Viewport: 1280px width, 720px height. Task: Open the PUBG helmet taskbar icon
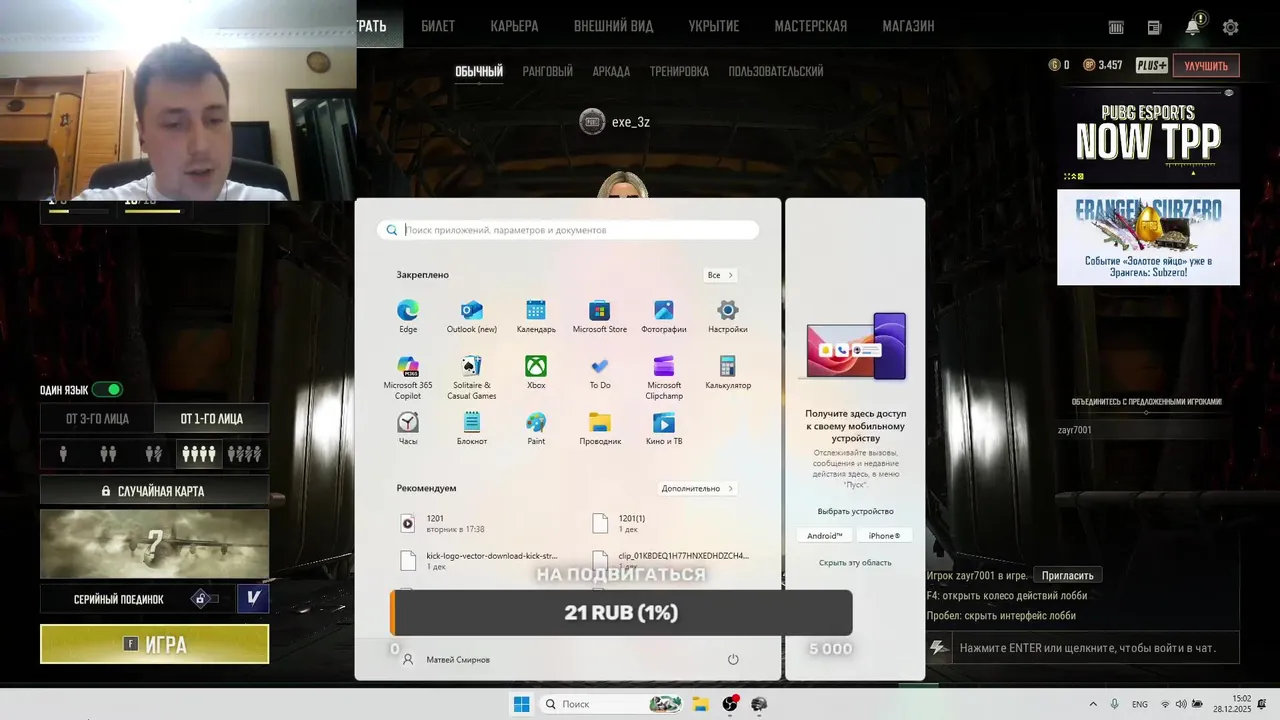pyautogui.click(x=759, y=704)
